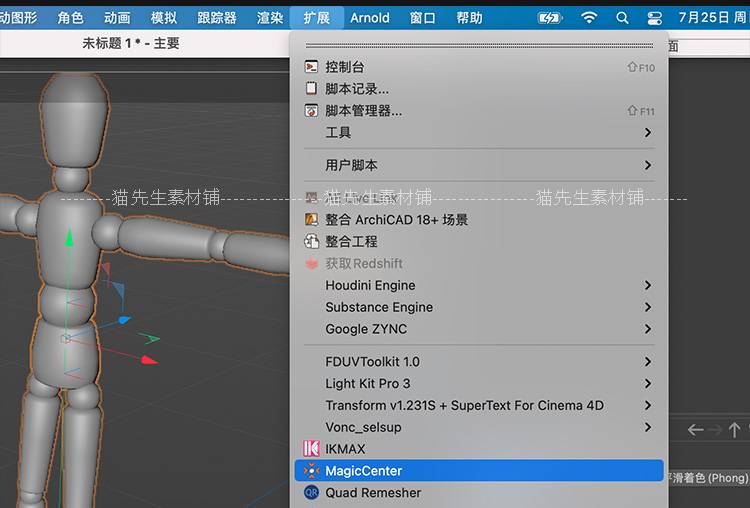Viewport: 750px width, 508px height.
Task: Click the pink IKMAX plugin icon
Action: pos(311,449)
